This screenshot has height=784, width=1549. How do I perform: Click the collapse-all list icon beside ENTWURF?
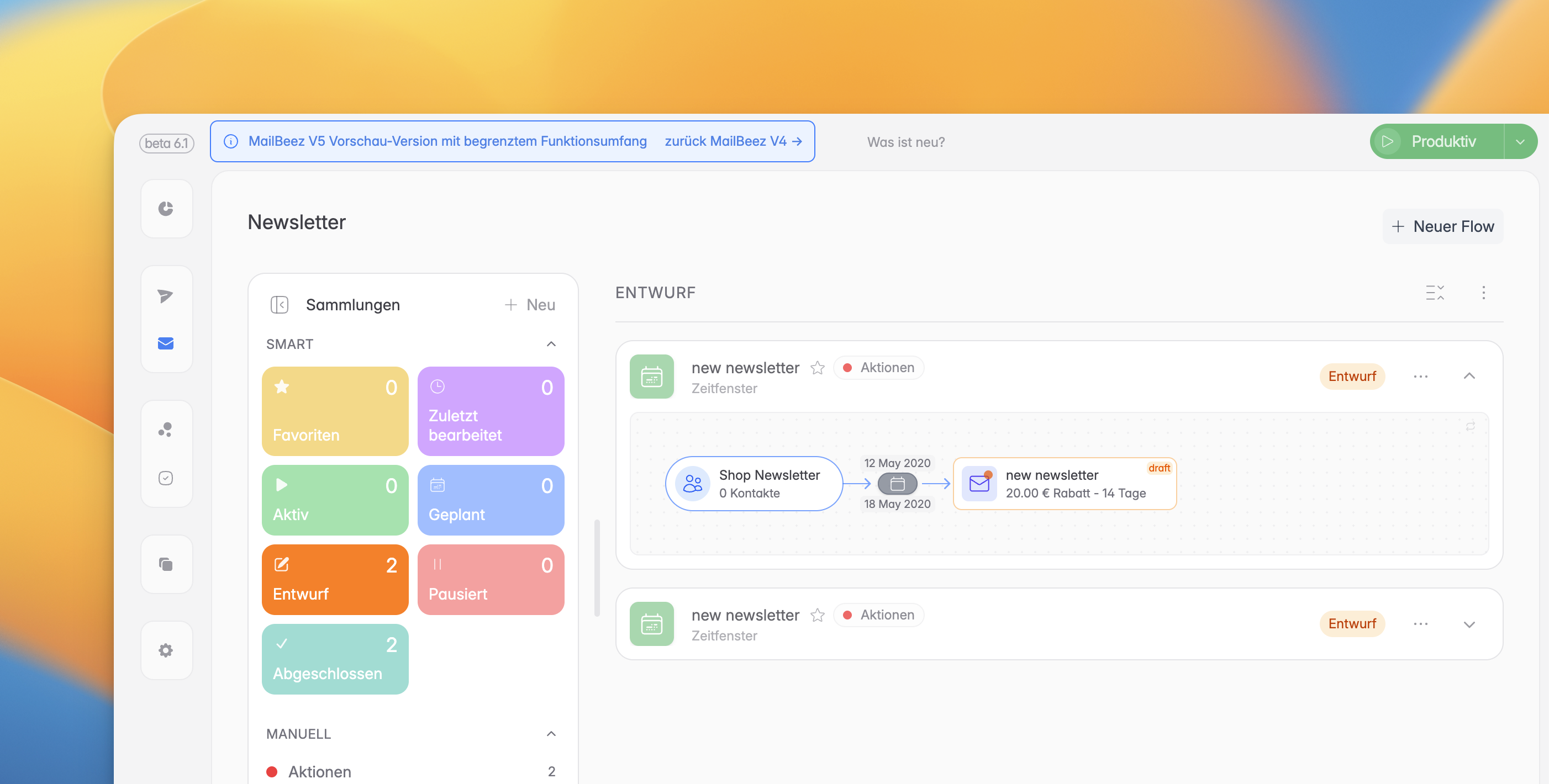click(1434, 293)
